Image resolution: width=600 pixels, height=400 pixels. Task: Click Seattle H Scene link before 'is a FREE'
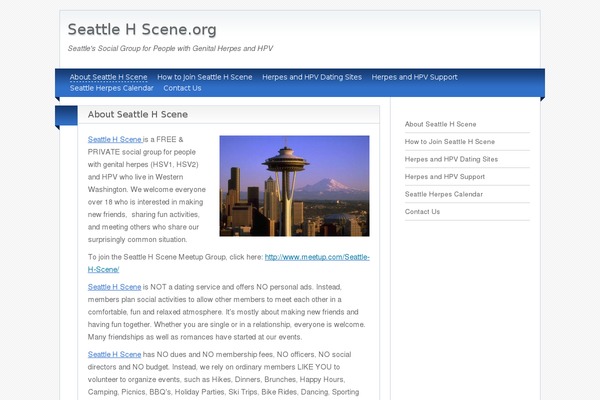115,139
